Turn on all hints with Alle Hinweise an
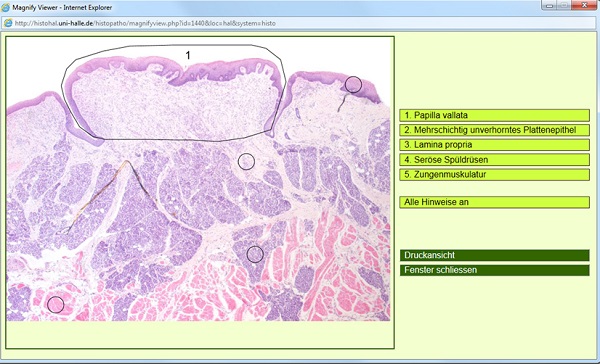Screen dimensions: 600x364 click(494, 202)
